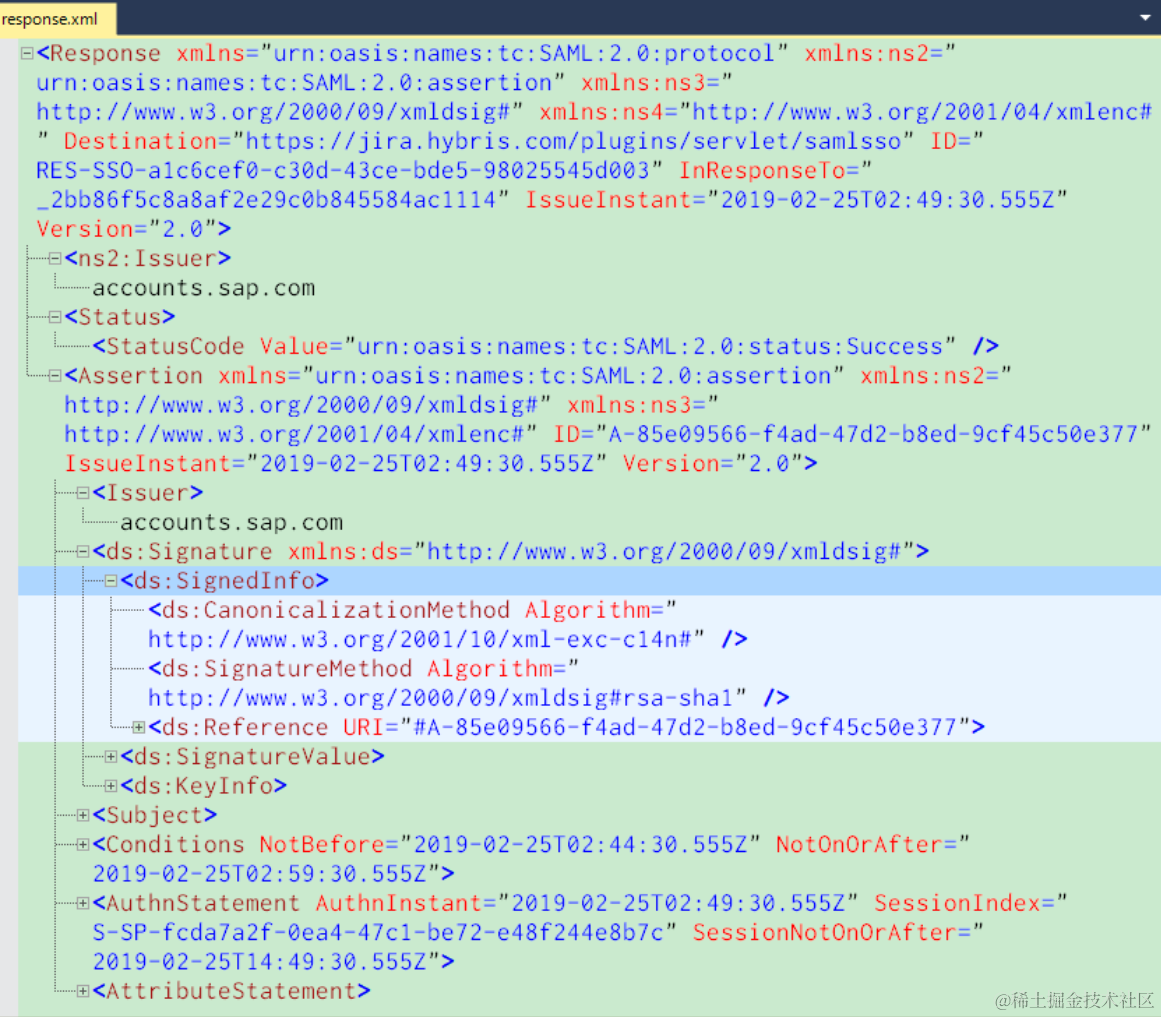Click the Version="2.0" attribute of Response
The image size is (1161, 1017).
click(127, 229)
